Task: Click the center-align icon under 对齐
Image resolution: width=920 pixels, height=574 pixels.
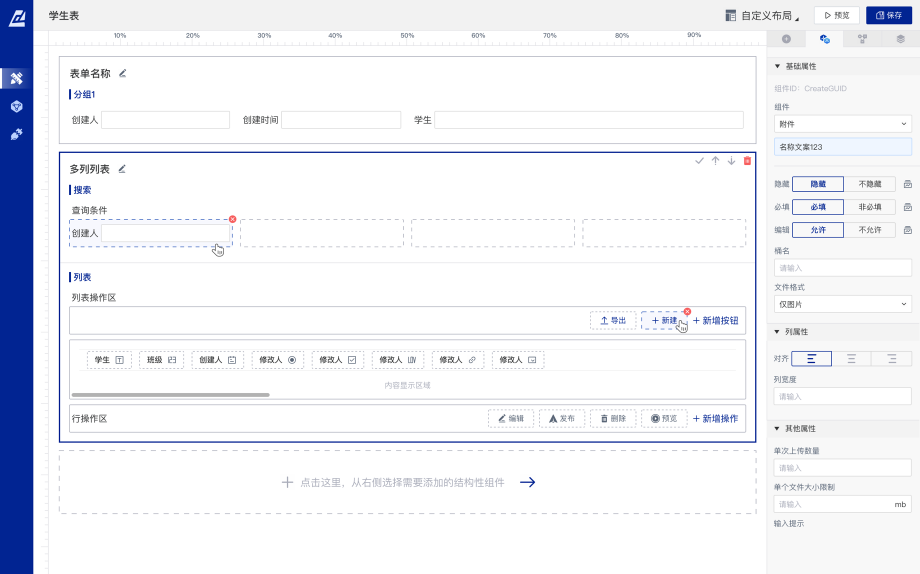Action: [x=851, y=358]
